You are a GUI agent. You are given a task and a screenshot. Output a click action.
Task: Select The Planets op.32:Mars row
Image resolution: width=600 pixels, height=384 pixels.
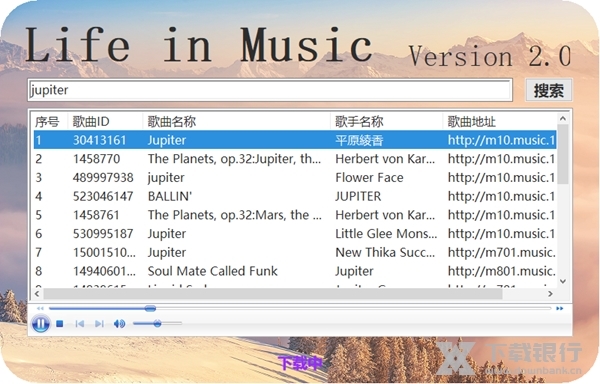pos(295,215)
